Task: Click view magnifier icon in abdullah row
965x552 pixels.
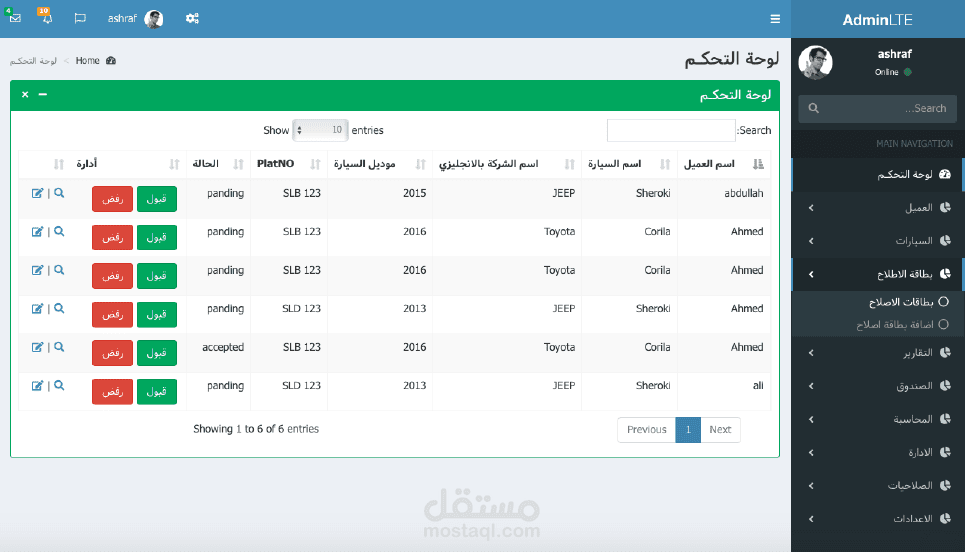Action: coord(59,193)
